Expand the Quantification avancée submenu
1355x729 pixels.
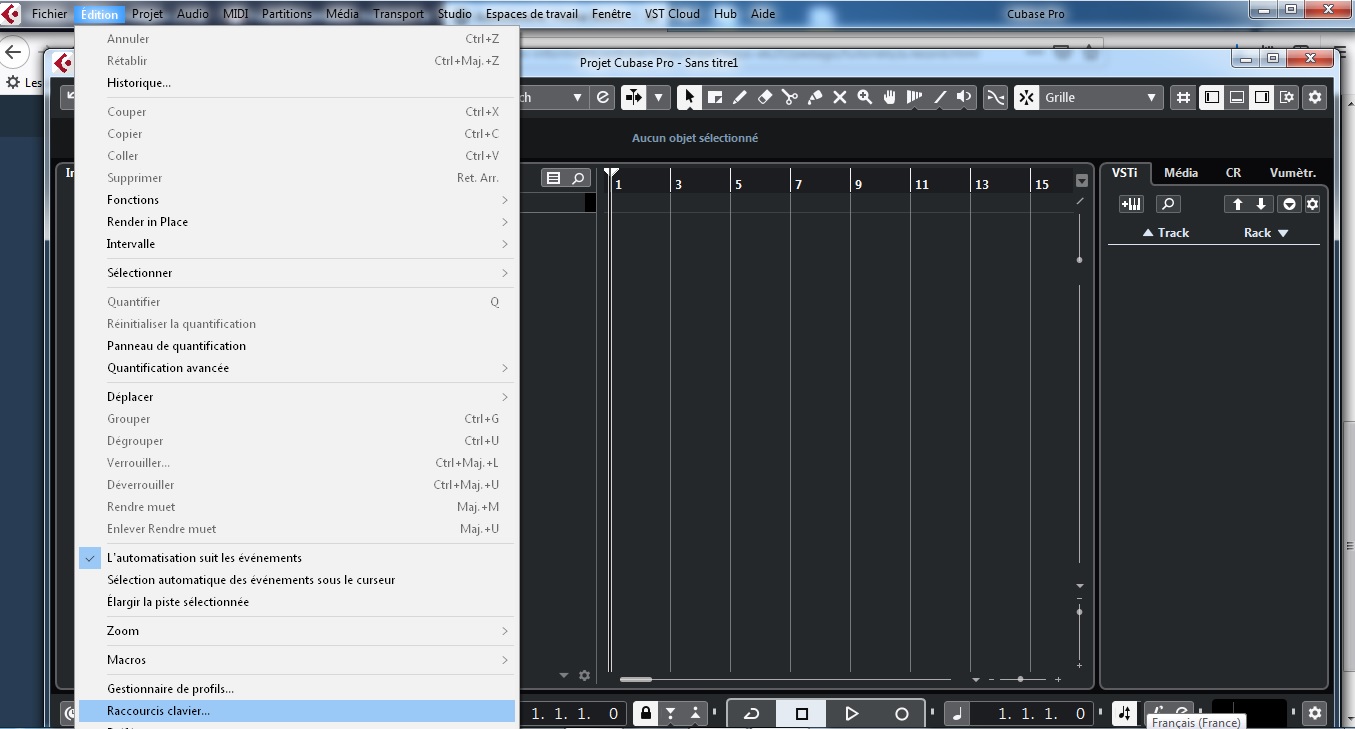[x=296, y=368]
